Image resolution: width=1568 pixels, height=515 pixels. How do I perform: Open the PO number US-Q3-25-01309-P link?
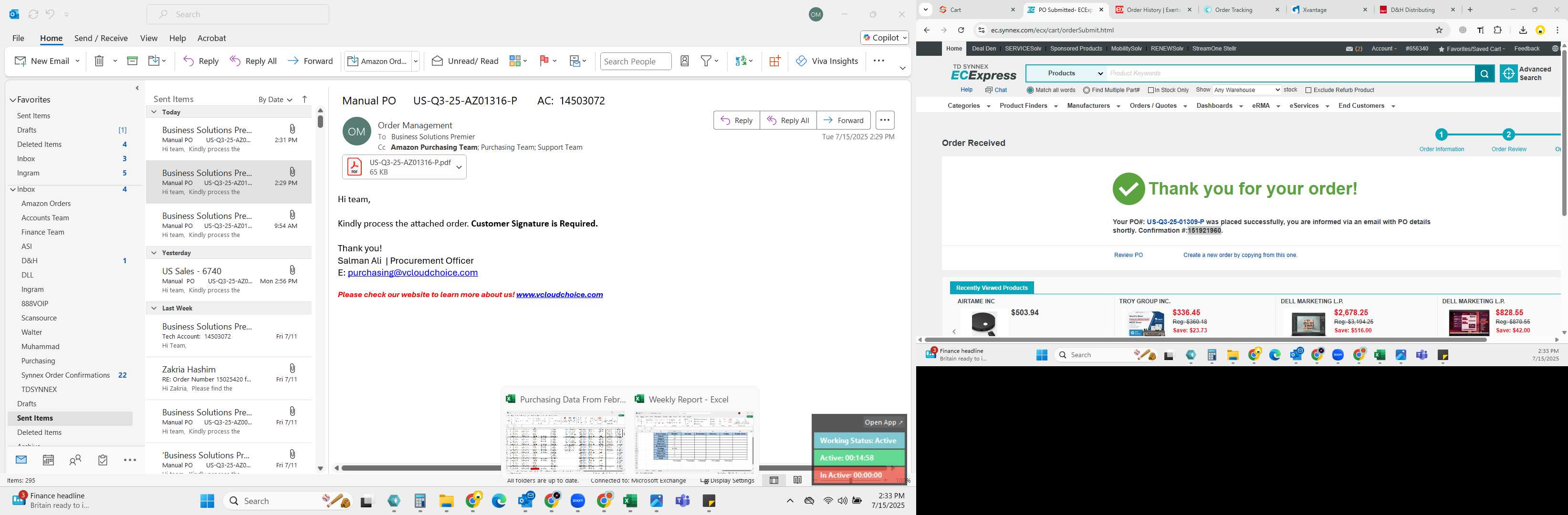click(1175, 222)
